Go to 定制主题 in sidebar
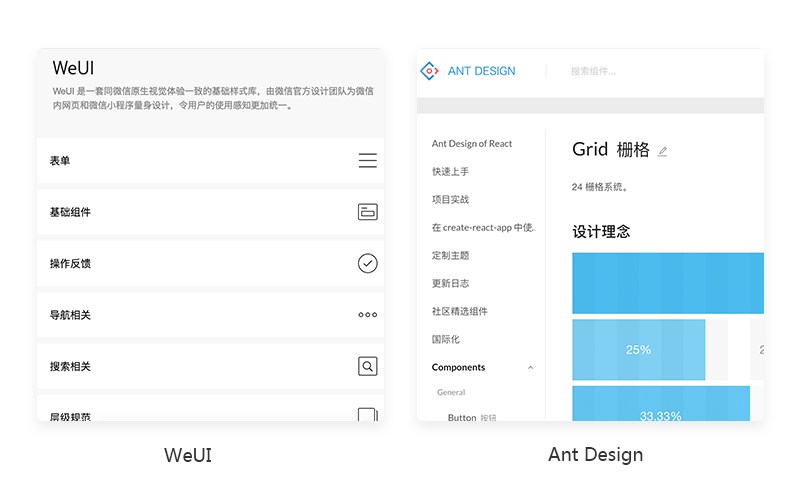Viewport: 800px width, 500px height. 450,256
